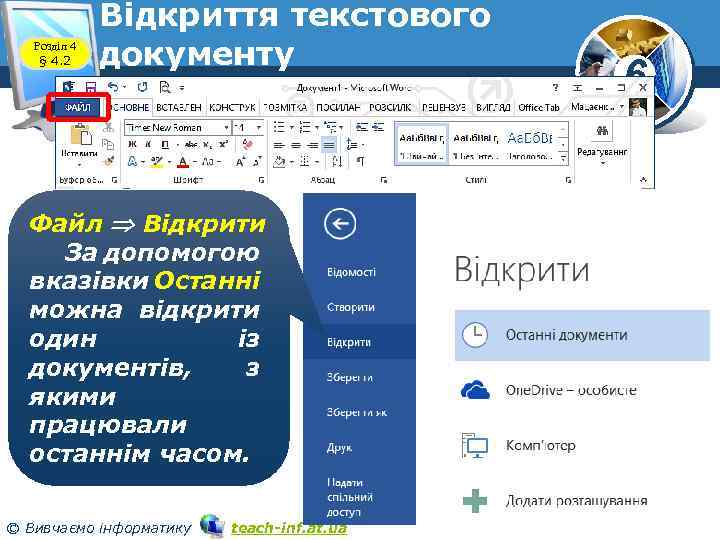Click the Increase Font Size icon
Screen dimensions: 720x540
click(x=240, y=162)
